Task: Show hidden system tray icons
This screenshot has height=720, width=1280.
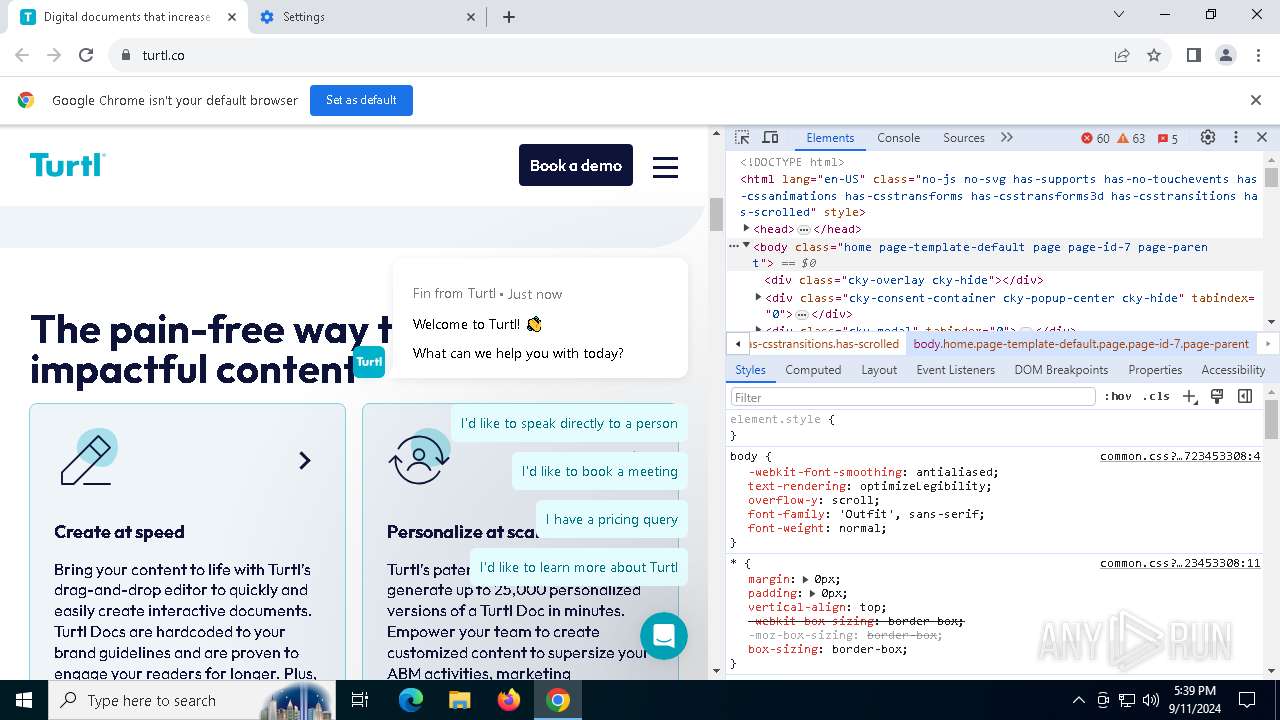Action: pyautogui.click(x=1078, y=700)
